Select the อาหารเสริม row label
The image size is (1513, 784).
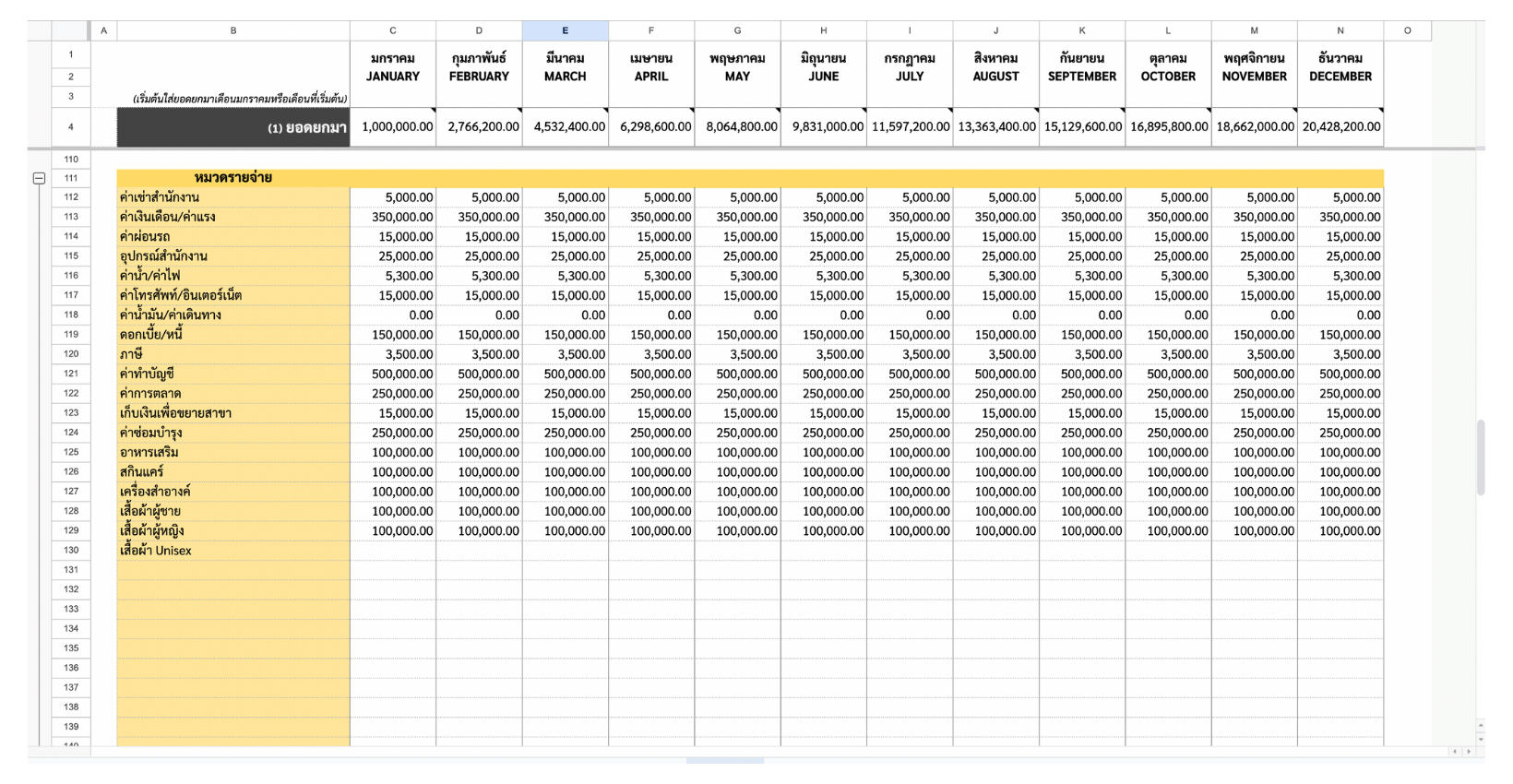tap(233, 453)
